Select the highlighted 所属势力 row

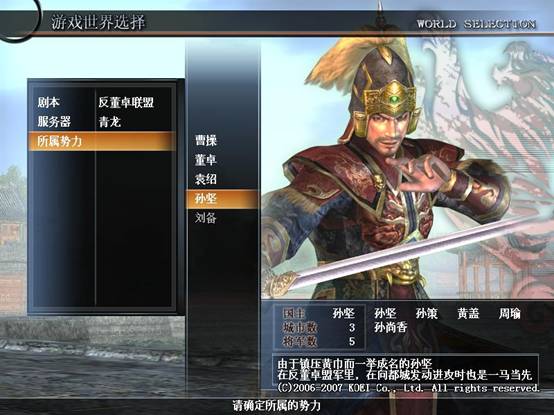coord(102,141)
